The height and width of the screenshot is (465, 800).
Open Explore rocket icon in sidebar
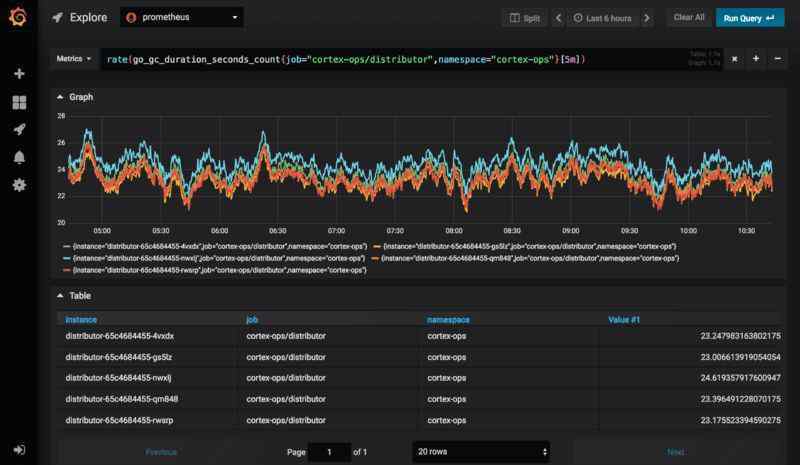(18, 129)
